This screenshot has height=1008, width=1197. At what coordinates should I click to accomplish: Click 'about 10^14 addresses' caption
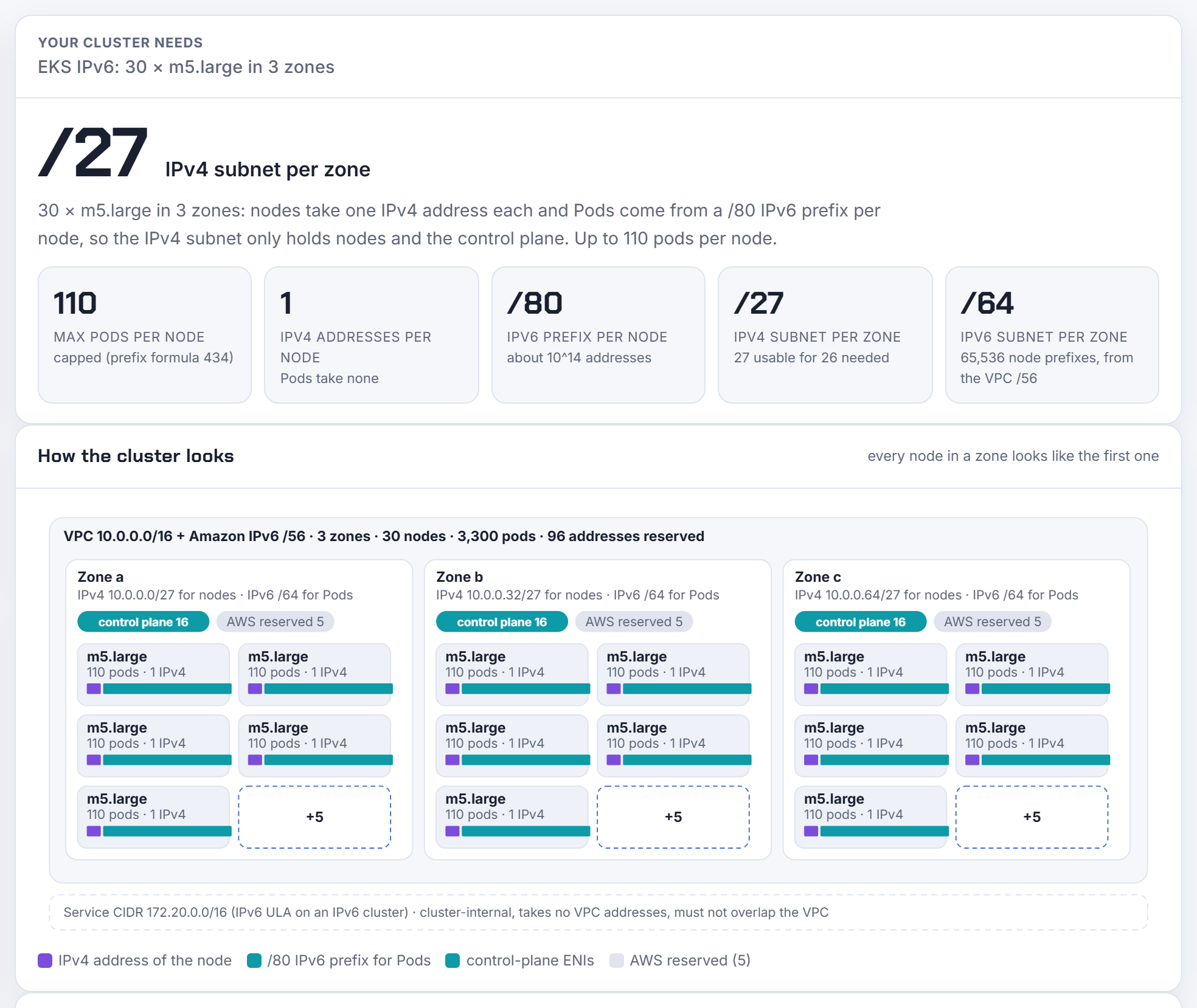point(579,357)
